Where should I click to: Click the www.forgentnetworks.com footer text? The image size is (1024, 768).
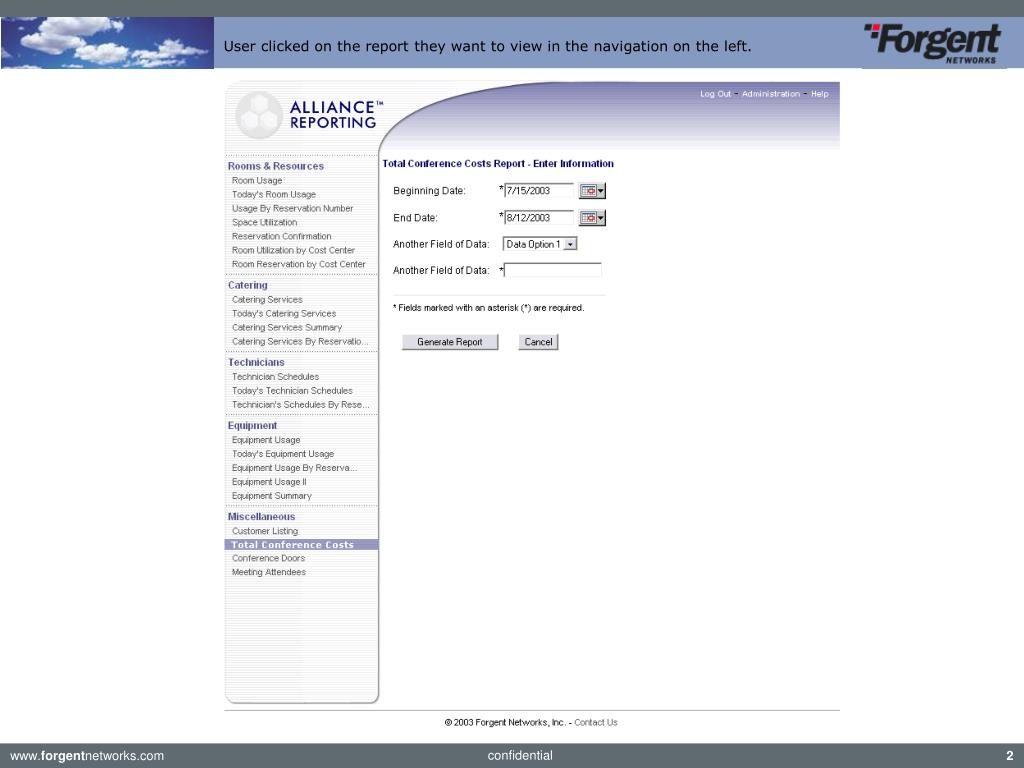[88, 756]
